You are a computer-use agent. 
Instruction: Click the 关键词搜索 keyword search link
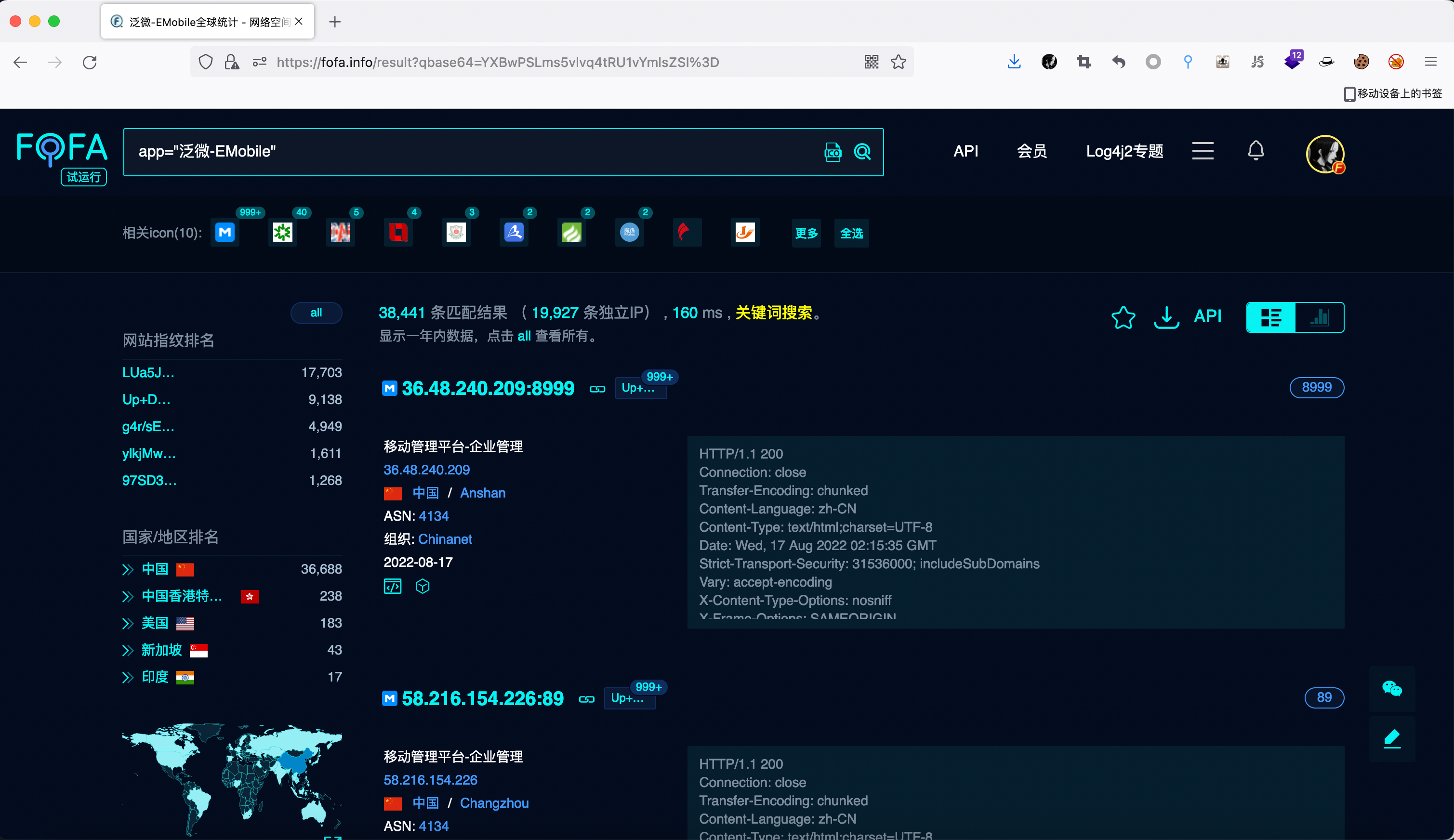click(x=773, y=313)
